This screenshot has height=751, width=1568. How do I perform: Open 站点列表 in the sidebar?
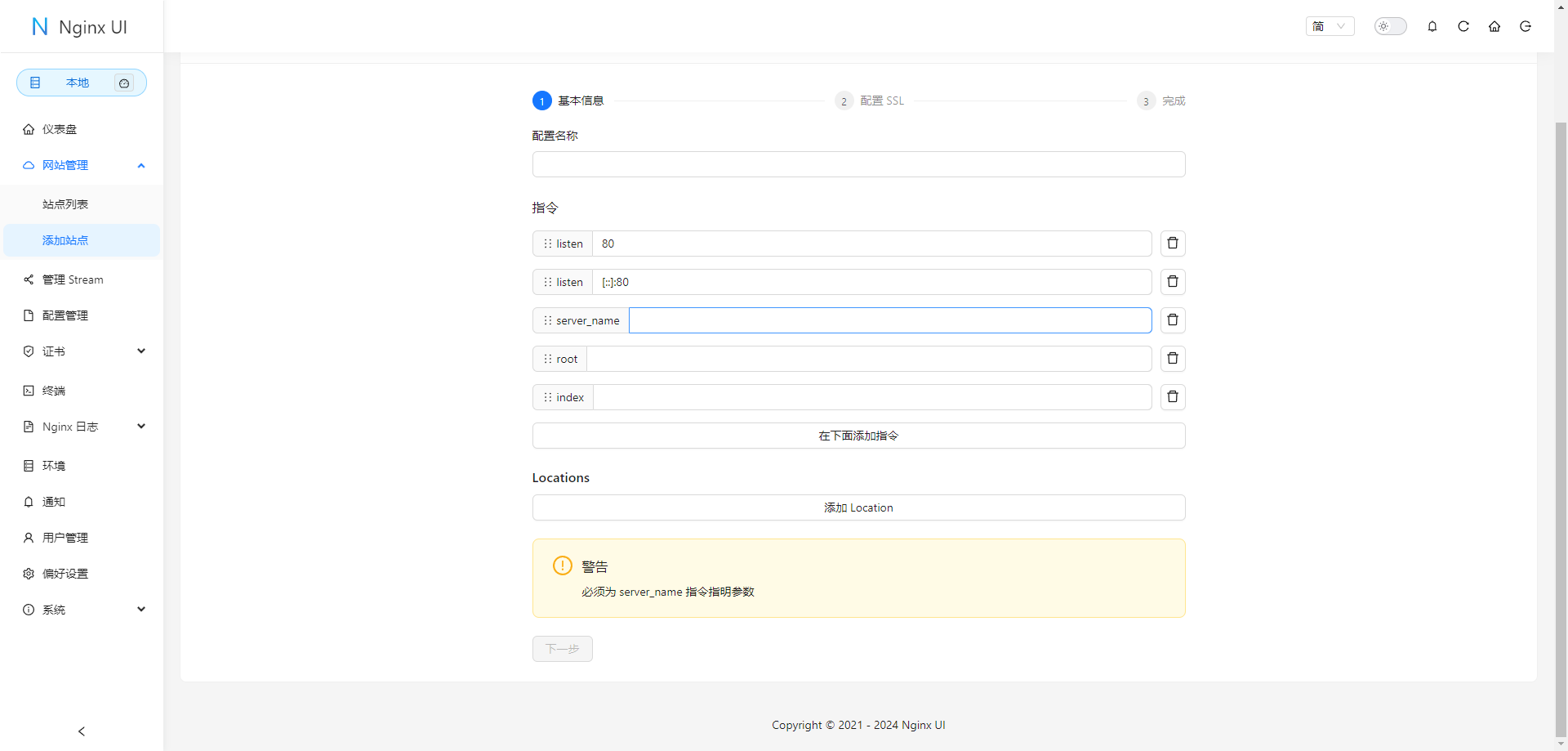tap(65, 204)
